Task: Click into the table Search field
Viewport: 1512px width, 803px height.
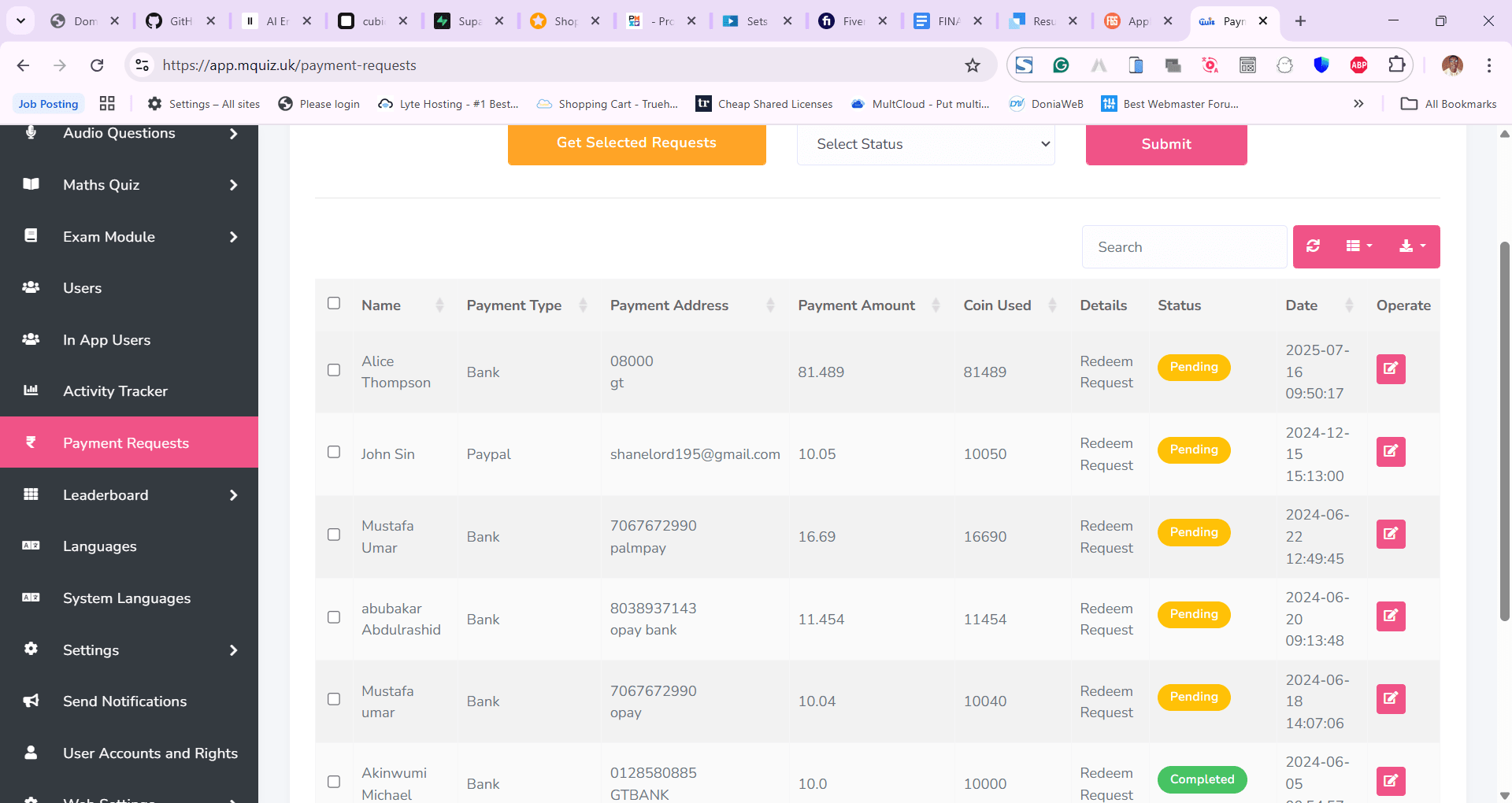Action: (1184, 247)
